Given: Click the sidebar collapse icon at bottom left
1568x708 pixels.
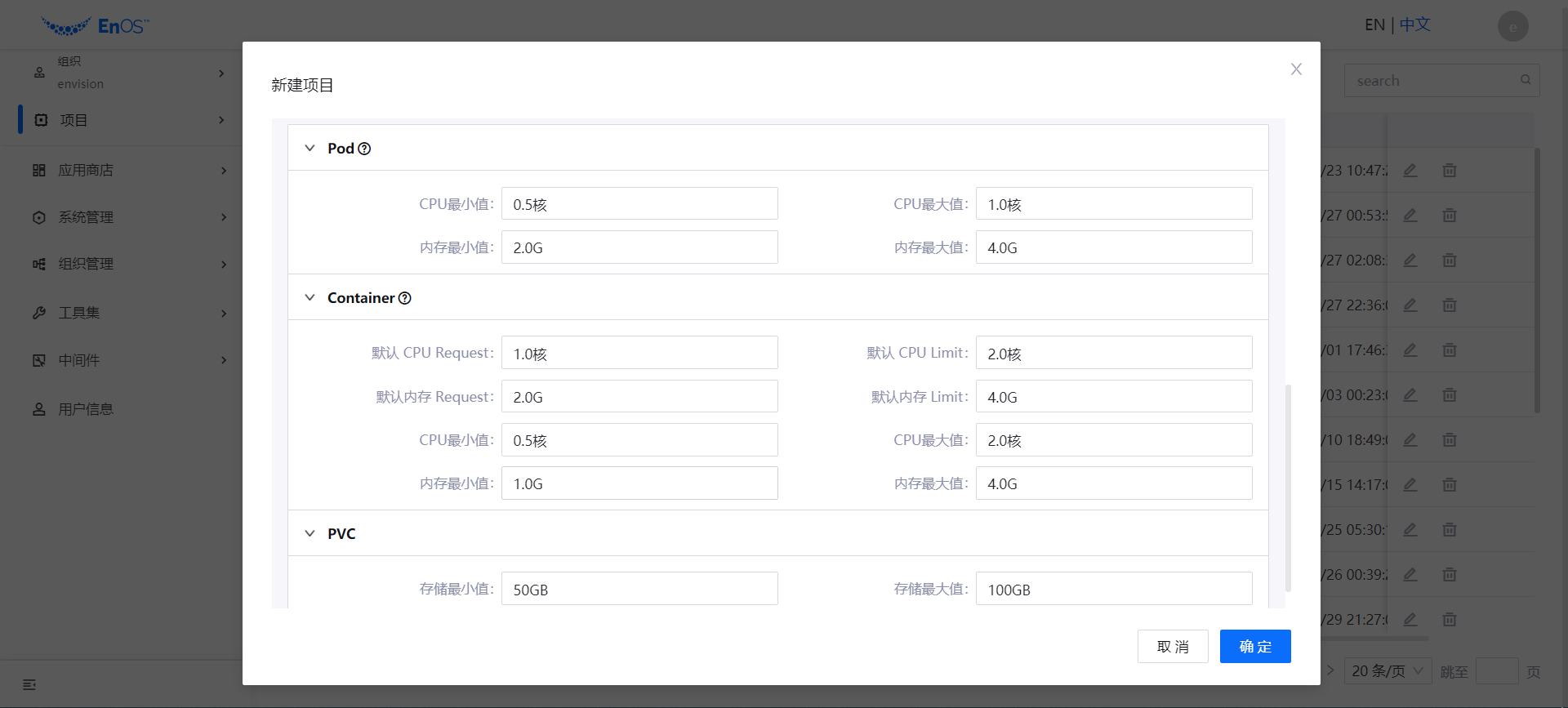Looking at the screenshot, I should tap(29, 684).
